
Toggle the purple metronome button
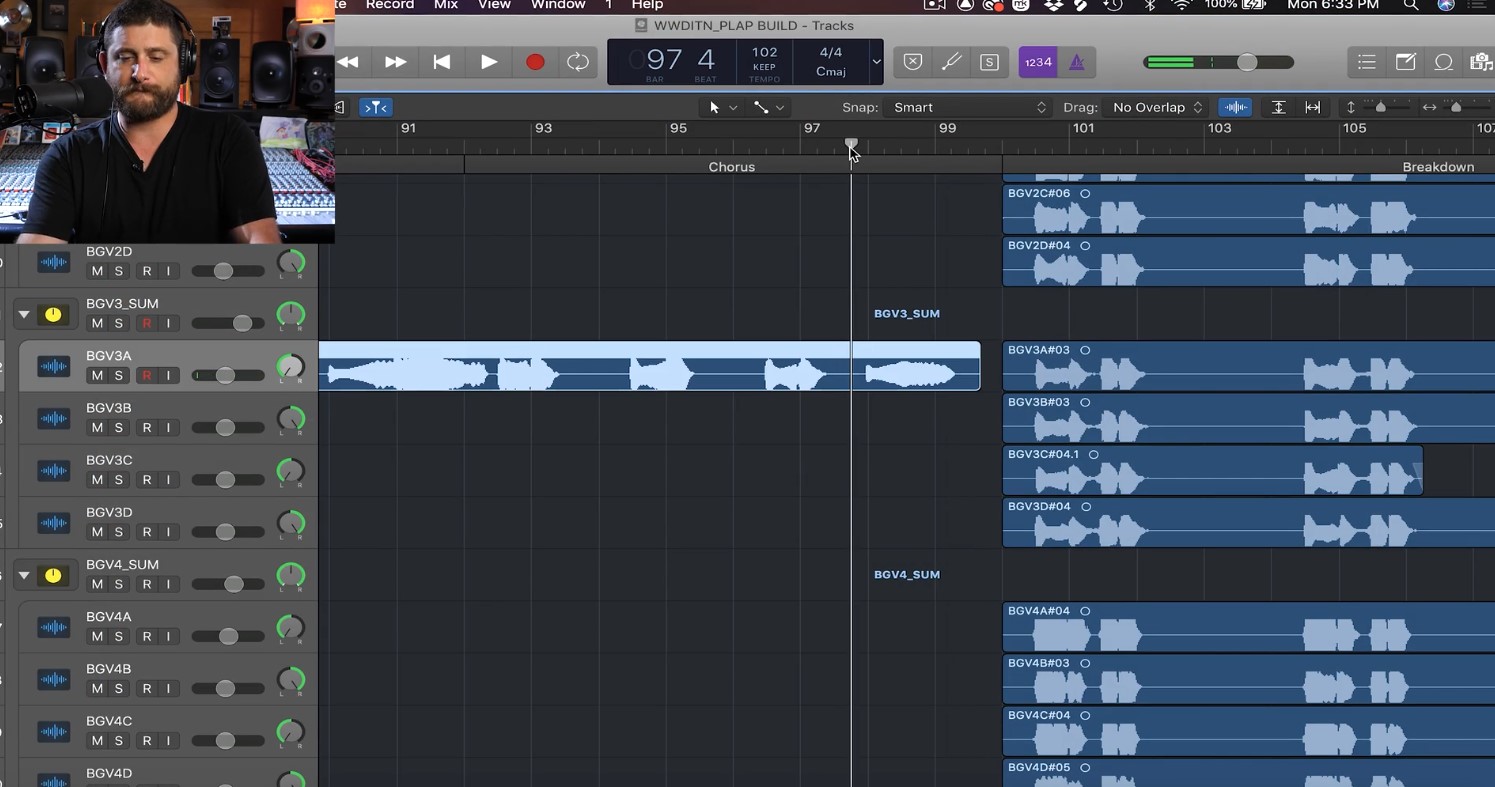pyautogui.click(x=1077, y=62)
